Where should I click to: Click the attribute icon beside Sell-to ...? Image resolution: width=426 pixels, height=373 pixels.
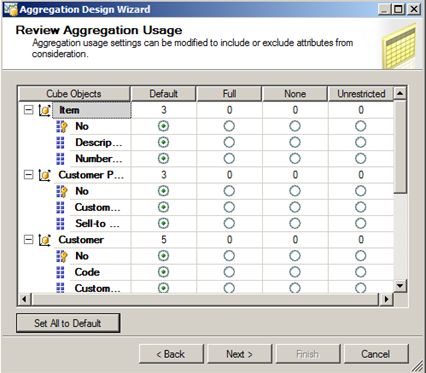60,224
